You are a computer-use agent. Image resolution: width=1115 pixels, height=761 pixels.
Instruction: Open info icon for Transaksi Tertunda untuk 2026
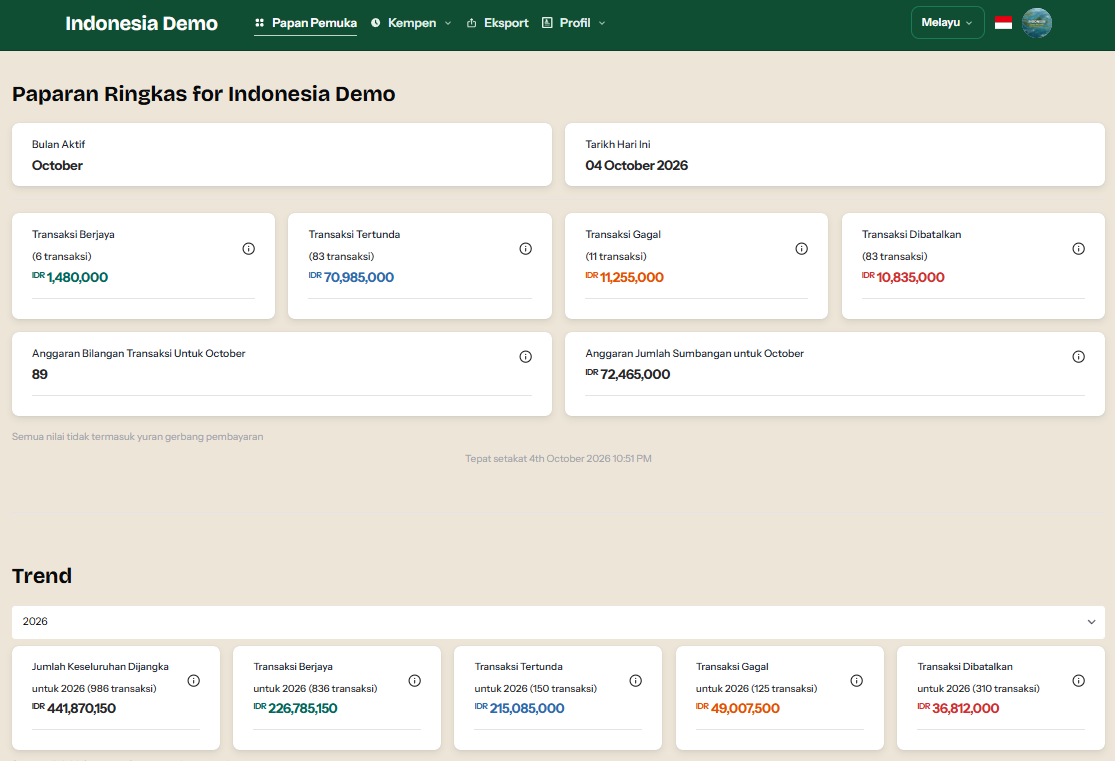636,681
